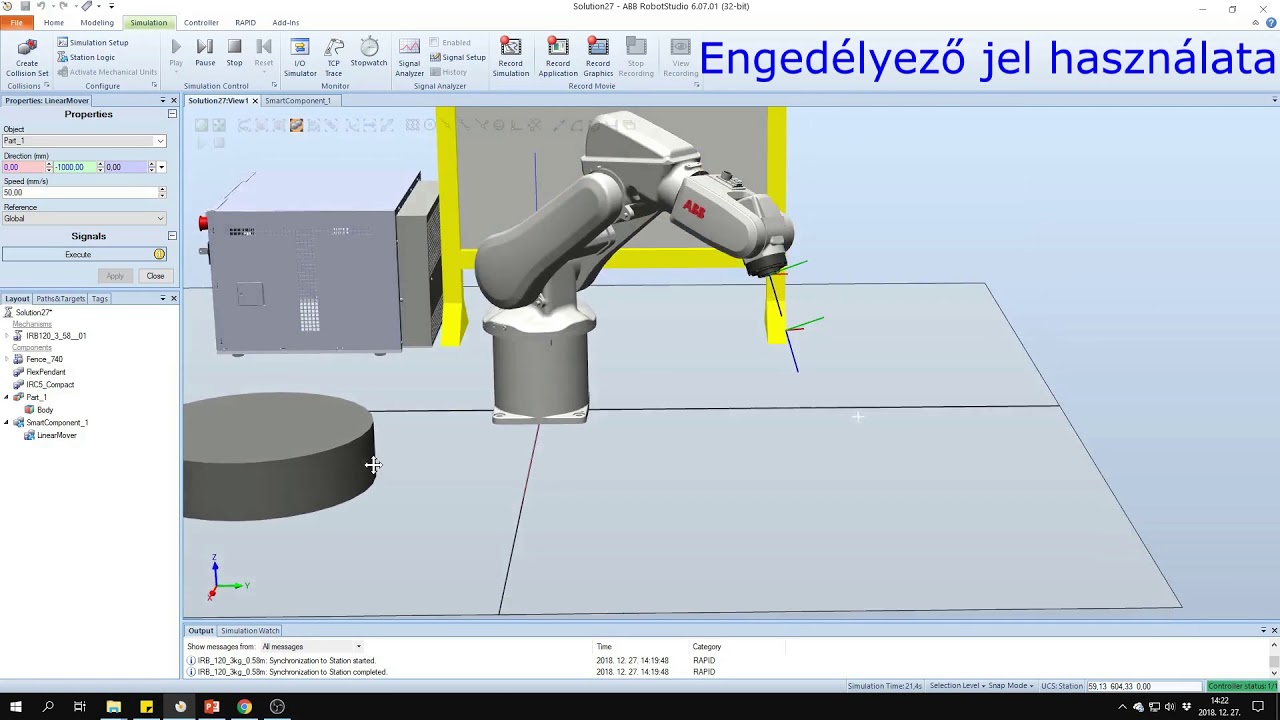Open Station Logic

tap(86, 57)
